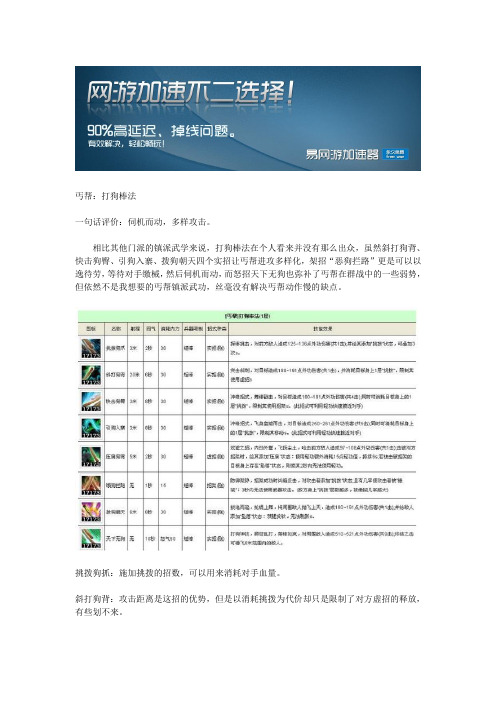Viewport: 496px width, 702px height.
Task: Click the 回气 column header
Action: (151, 329)
